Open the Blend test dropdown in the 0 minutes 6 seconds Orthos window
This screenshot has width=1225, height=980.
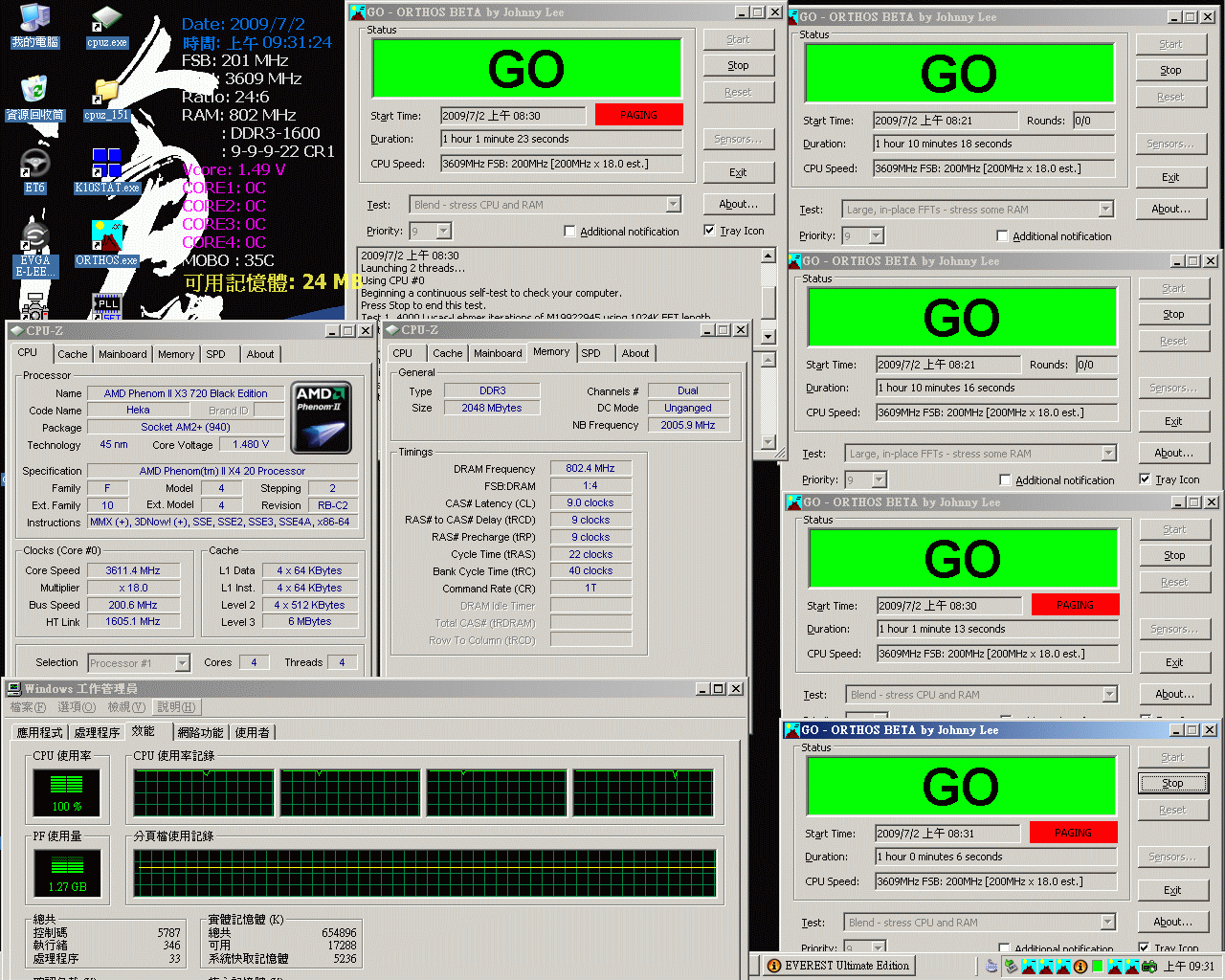(1107, 923)
